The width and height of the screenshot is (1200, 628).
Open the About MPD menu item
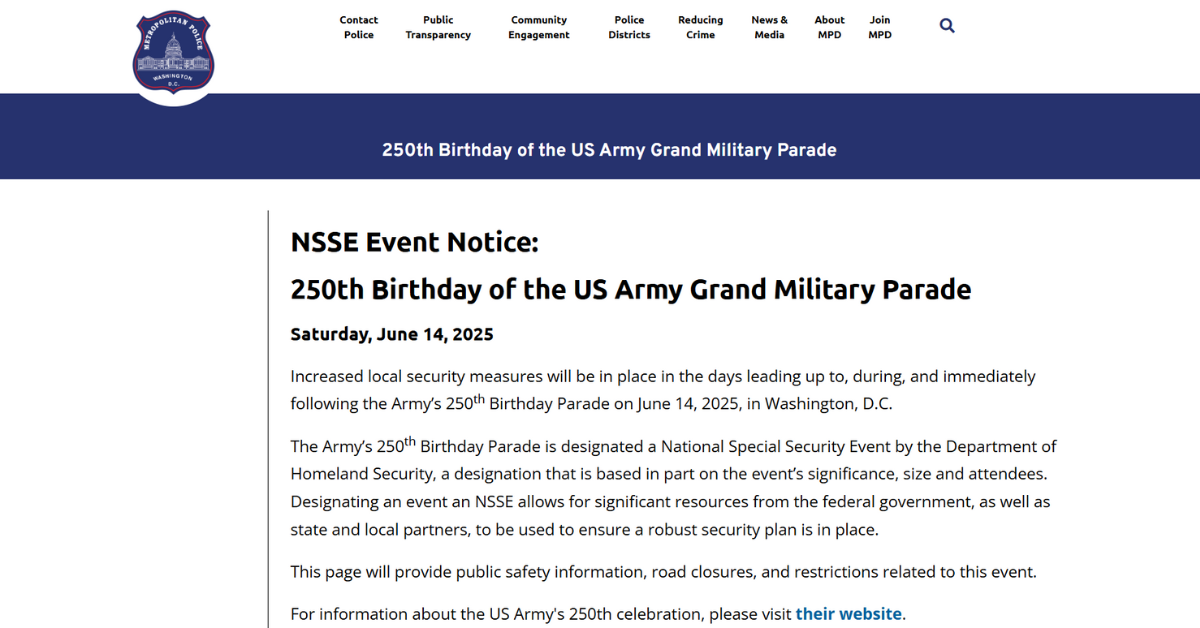[829, 27]
